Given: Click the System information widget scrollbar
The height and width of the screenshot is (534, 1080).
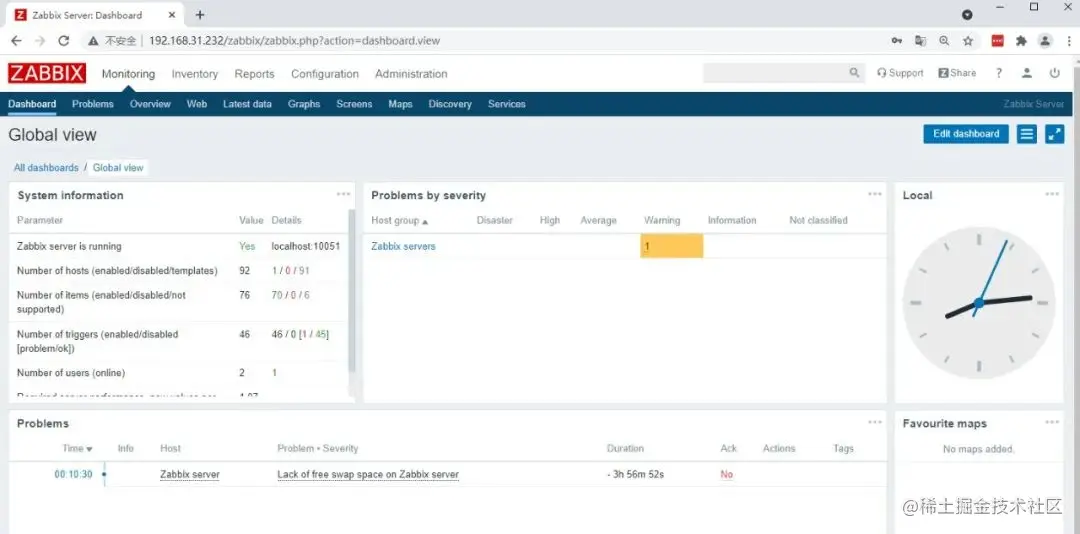Looking at the screenshot, I should [x=352, y=291].
